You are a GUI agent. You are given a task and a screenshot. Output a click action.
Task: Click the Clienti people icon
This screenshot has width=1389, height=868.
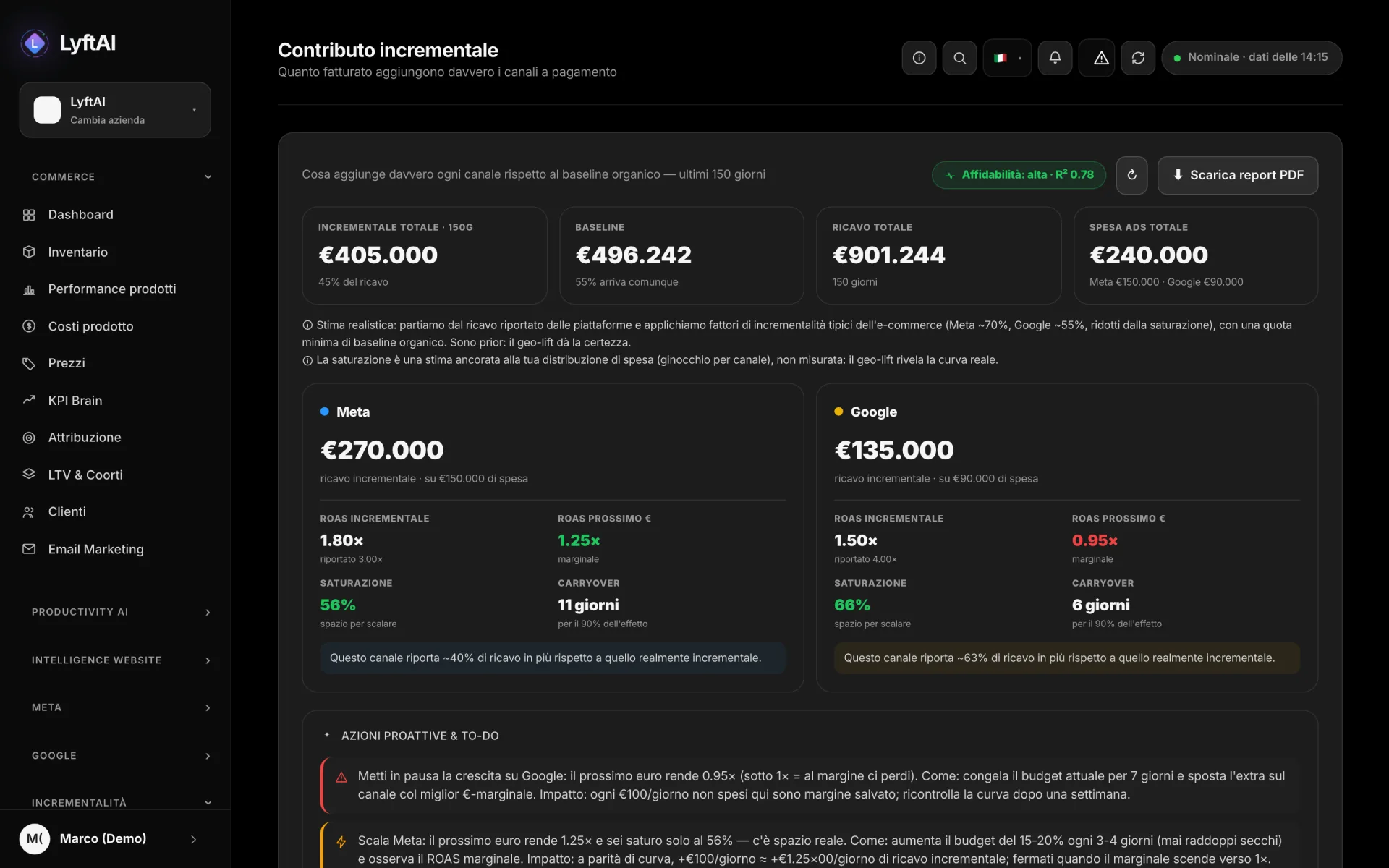point(29,512)
